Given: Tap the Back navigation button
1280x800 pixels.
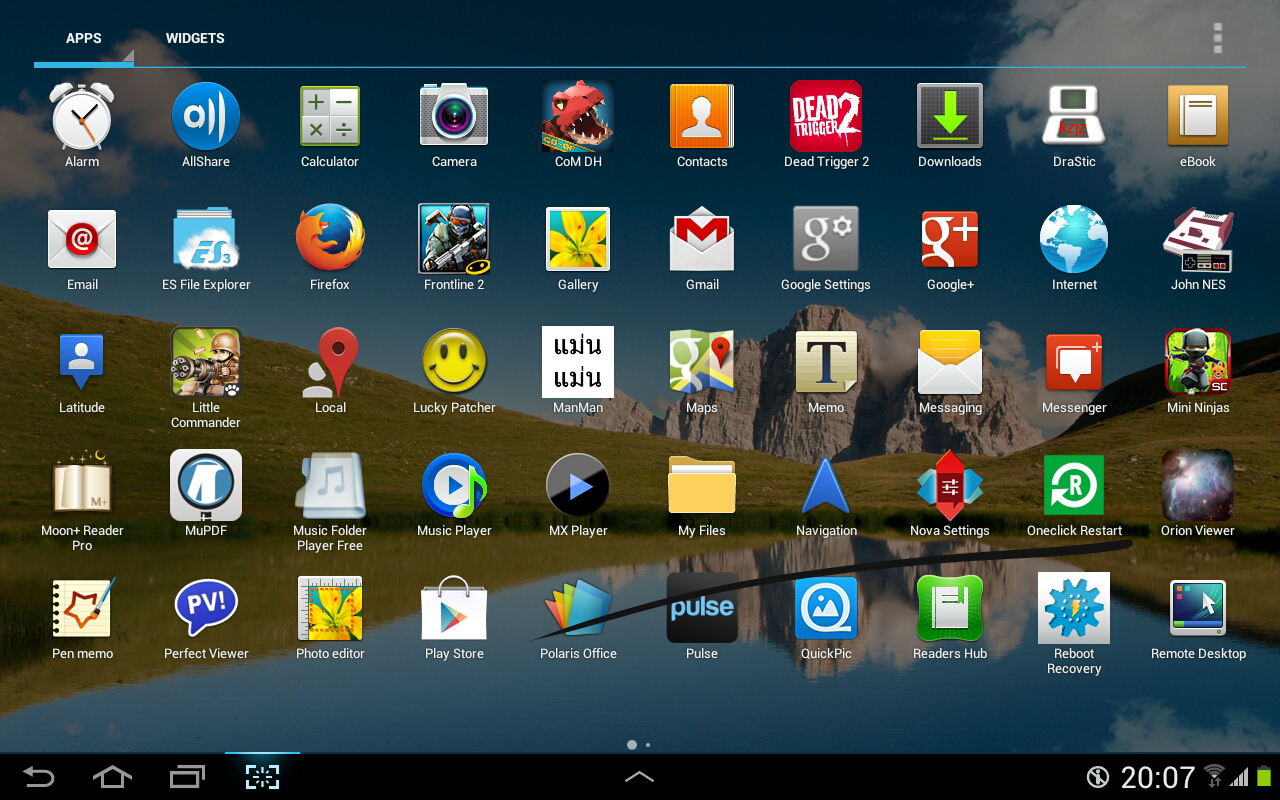Looking at the screenshot, I should [39, 776].
